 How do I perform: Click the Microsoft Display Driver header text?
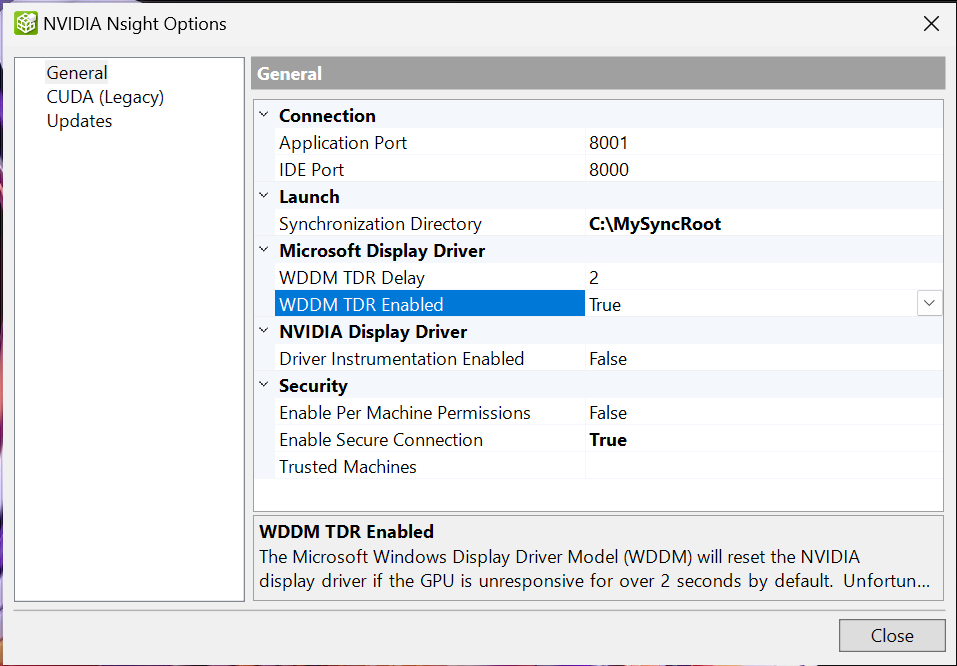[382, 250]
